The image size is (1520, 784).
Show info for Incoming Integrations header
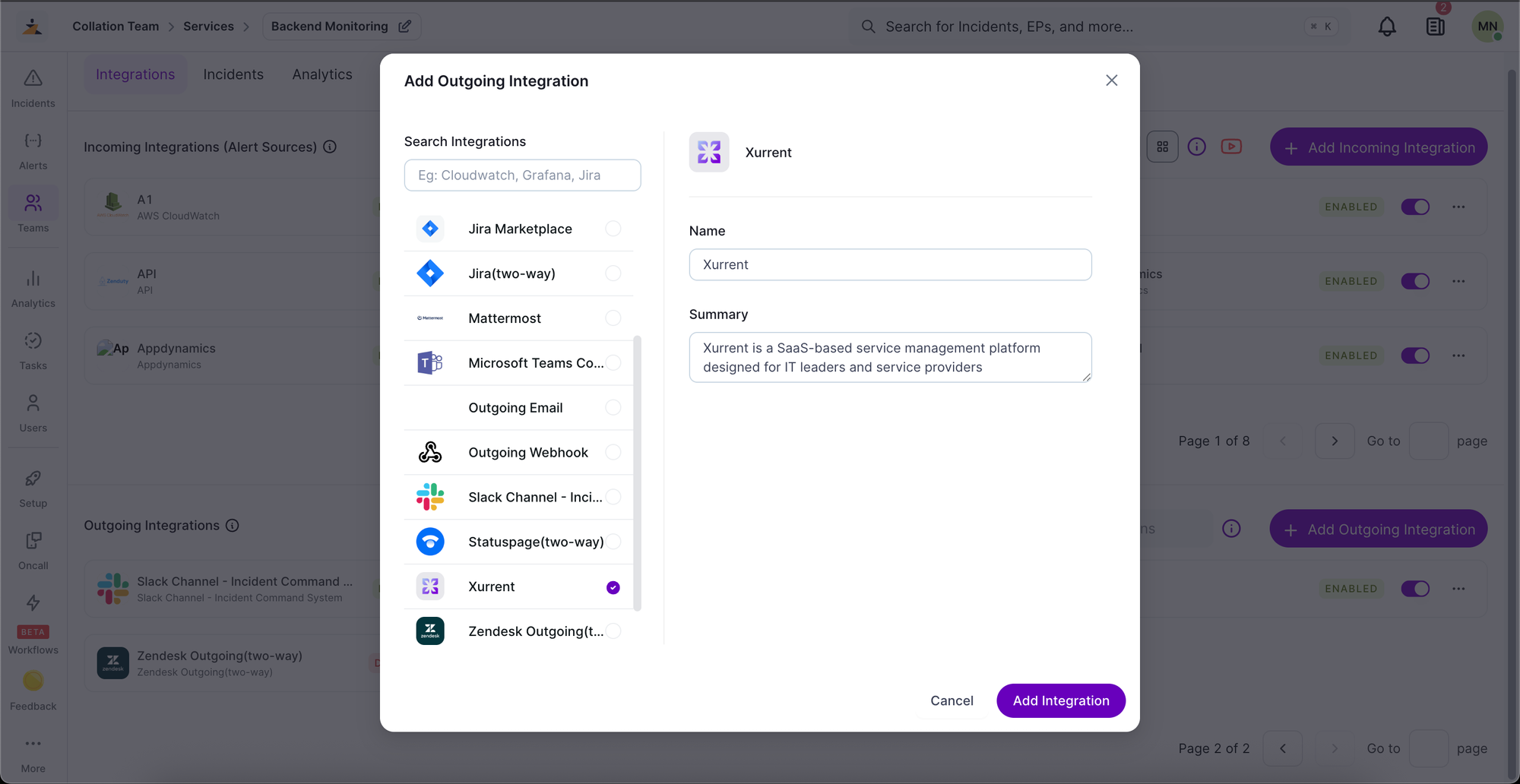[x=330, y=147]
